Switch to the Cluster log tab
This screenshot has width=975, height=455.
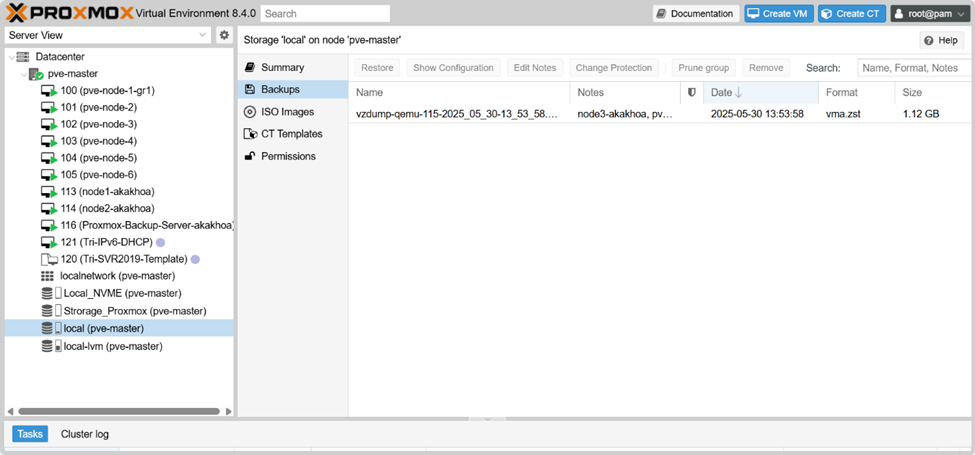pyautogui.click(x=84, y=434)
